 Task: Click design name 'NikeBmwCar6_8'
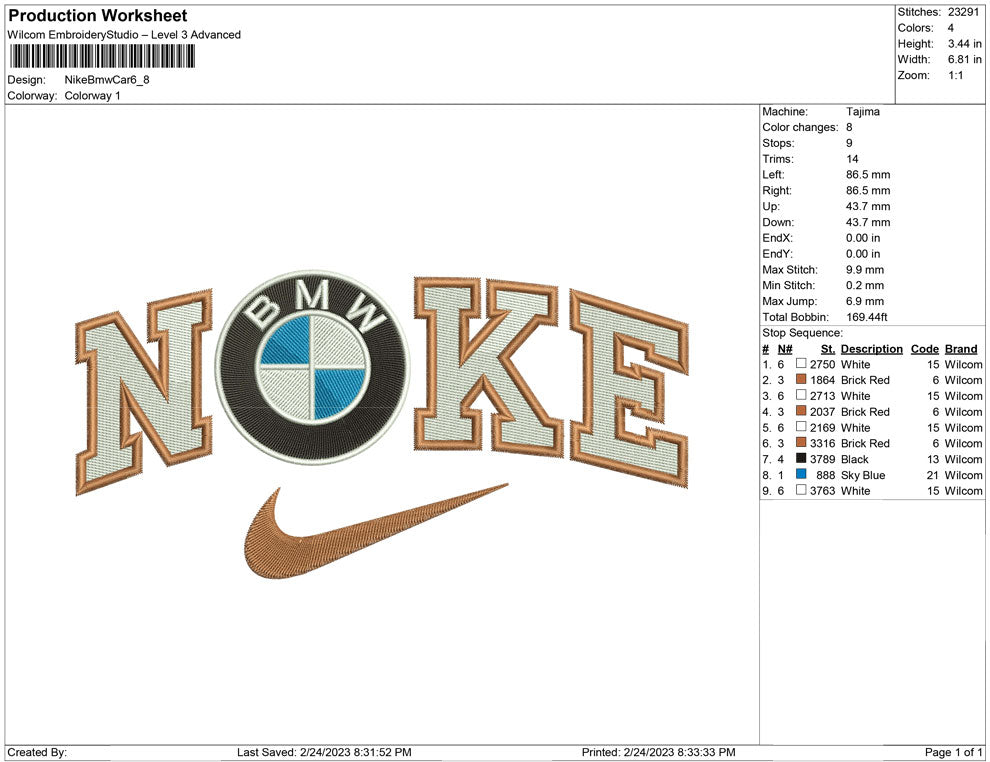click(107, 80)
